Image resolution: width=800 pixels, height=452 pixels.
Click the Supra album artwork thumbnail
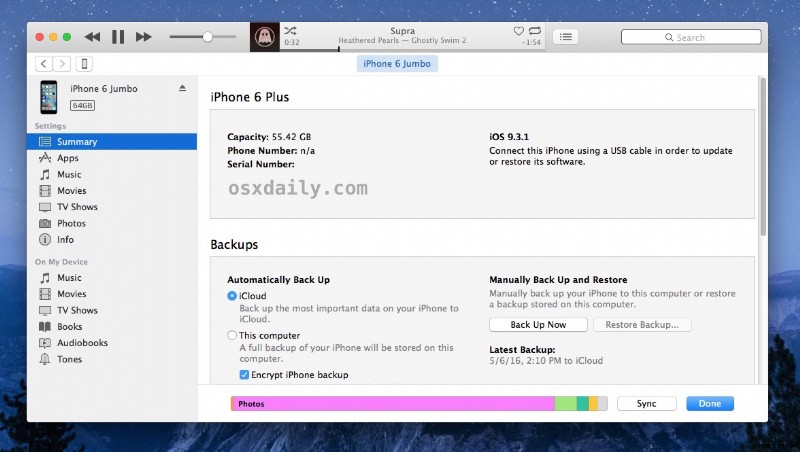tap(264, 37)
